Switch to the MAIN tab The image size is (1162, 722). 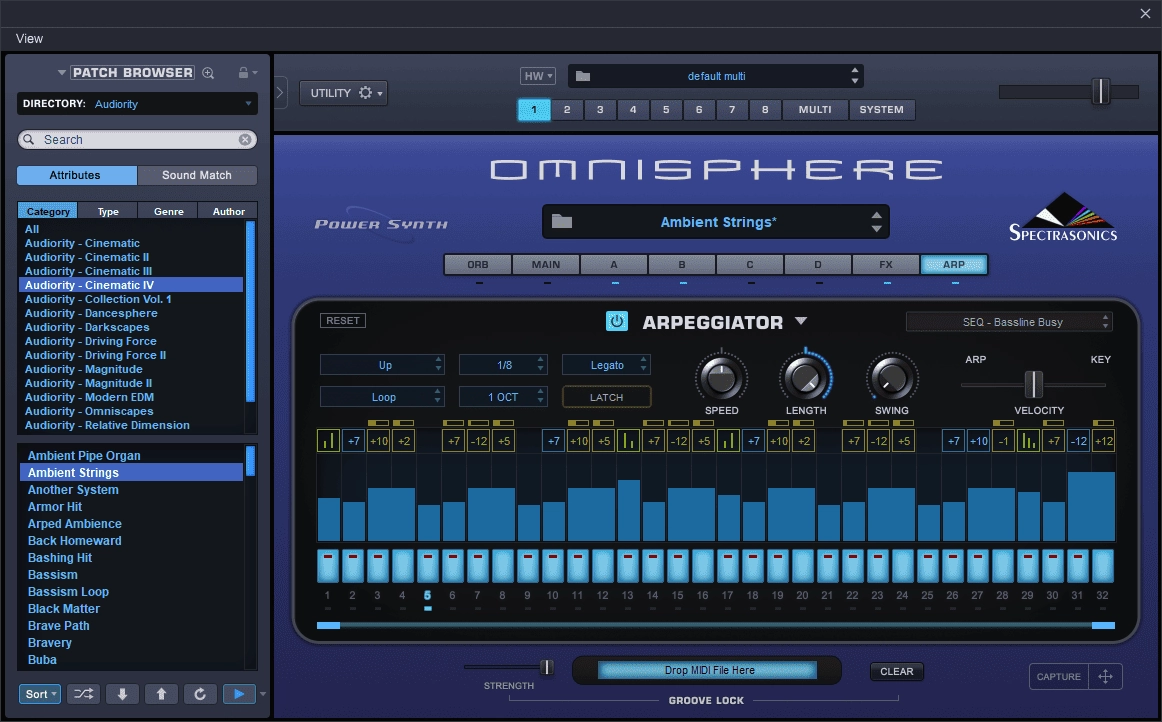tap(545, 265)
